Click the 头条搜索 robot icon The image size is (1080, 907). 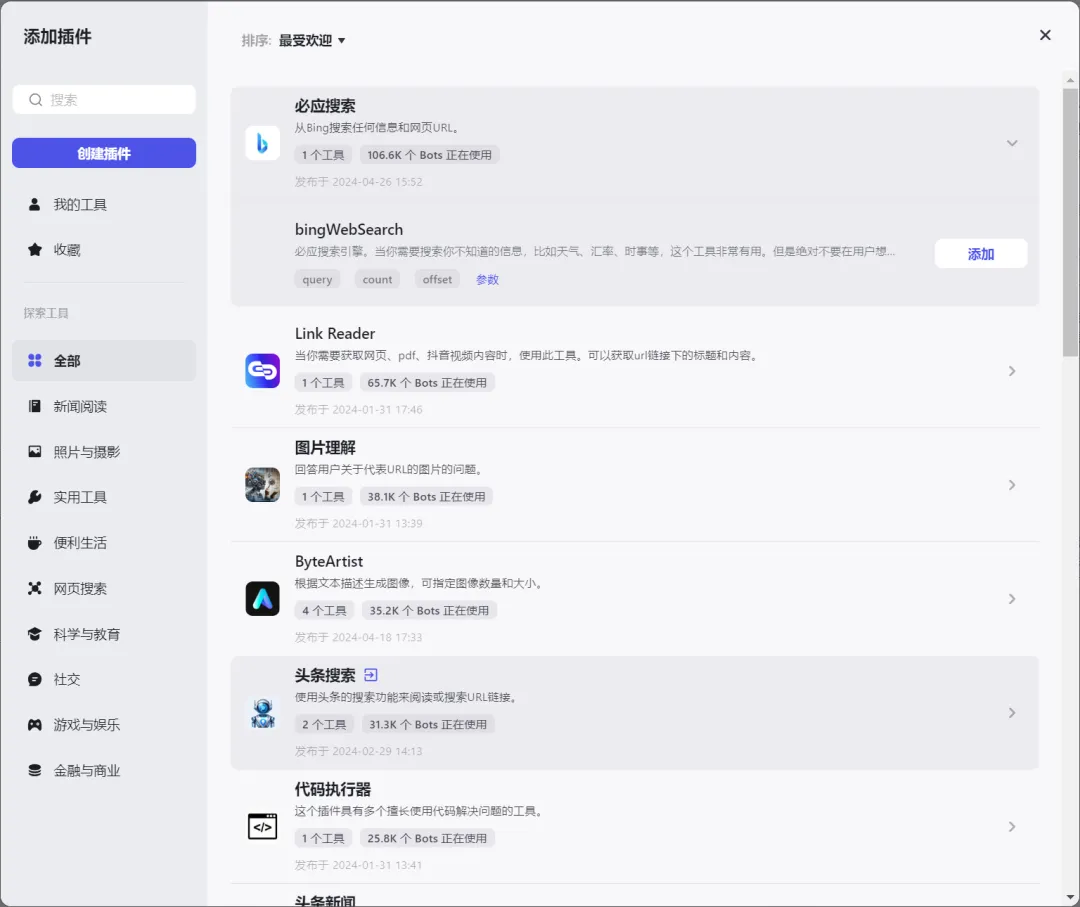click(262, 713)
